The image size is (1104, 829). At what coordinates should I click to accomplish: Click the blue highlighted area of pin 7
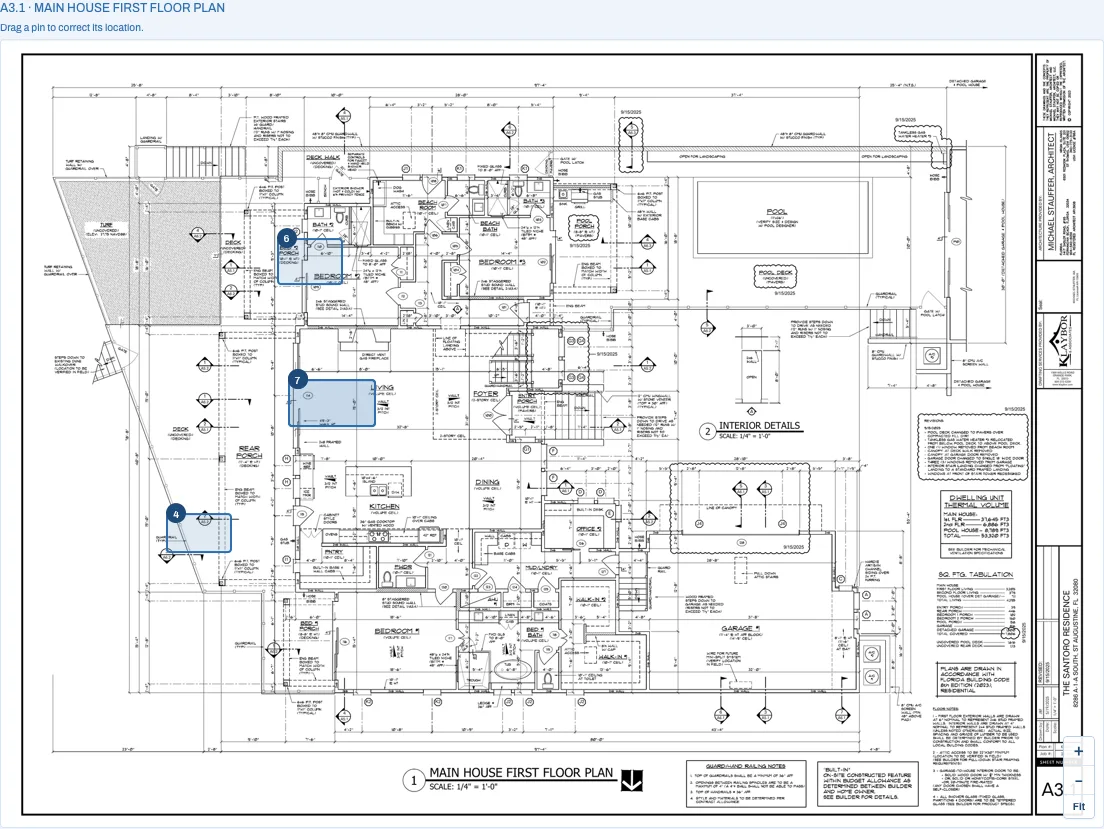pos(332,403)
